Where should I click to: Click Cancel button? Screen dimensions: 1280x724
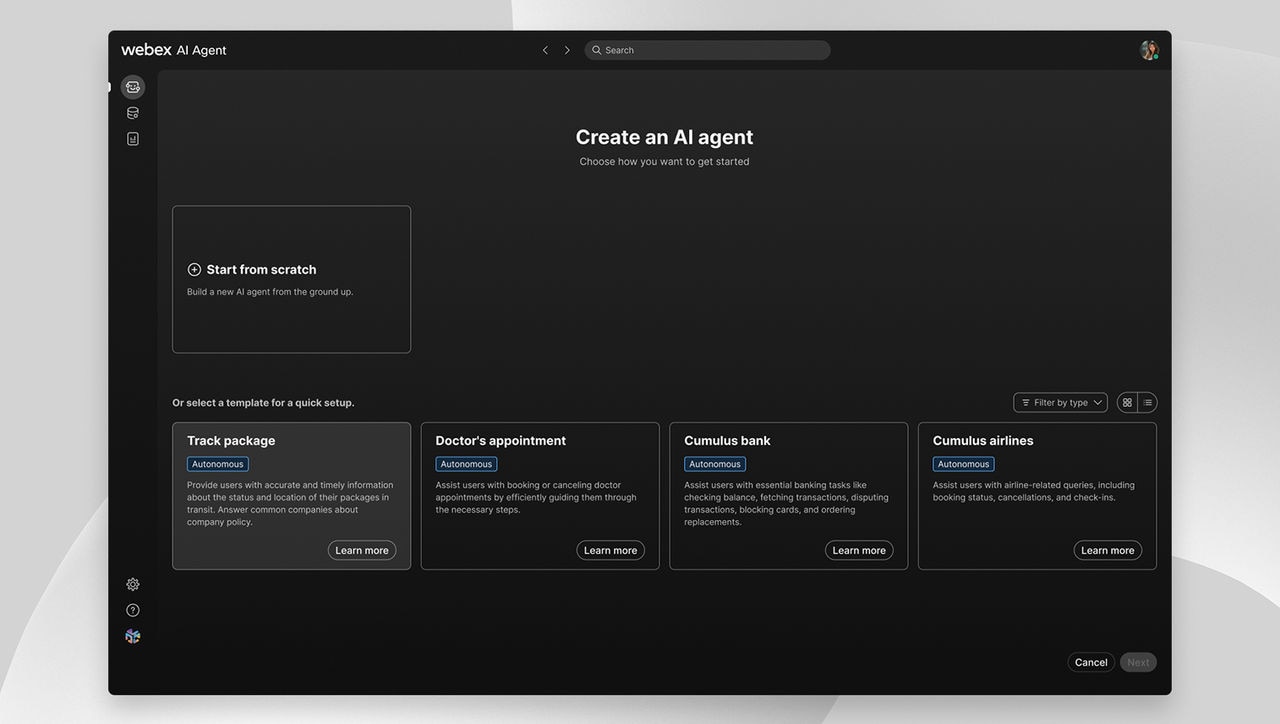[1091, 662]
